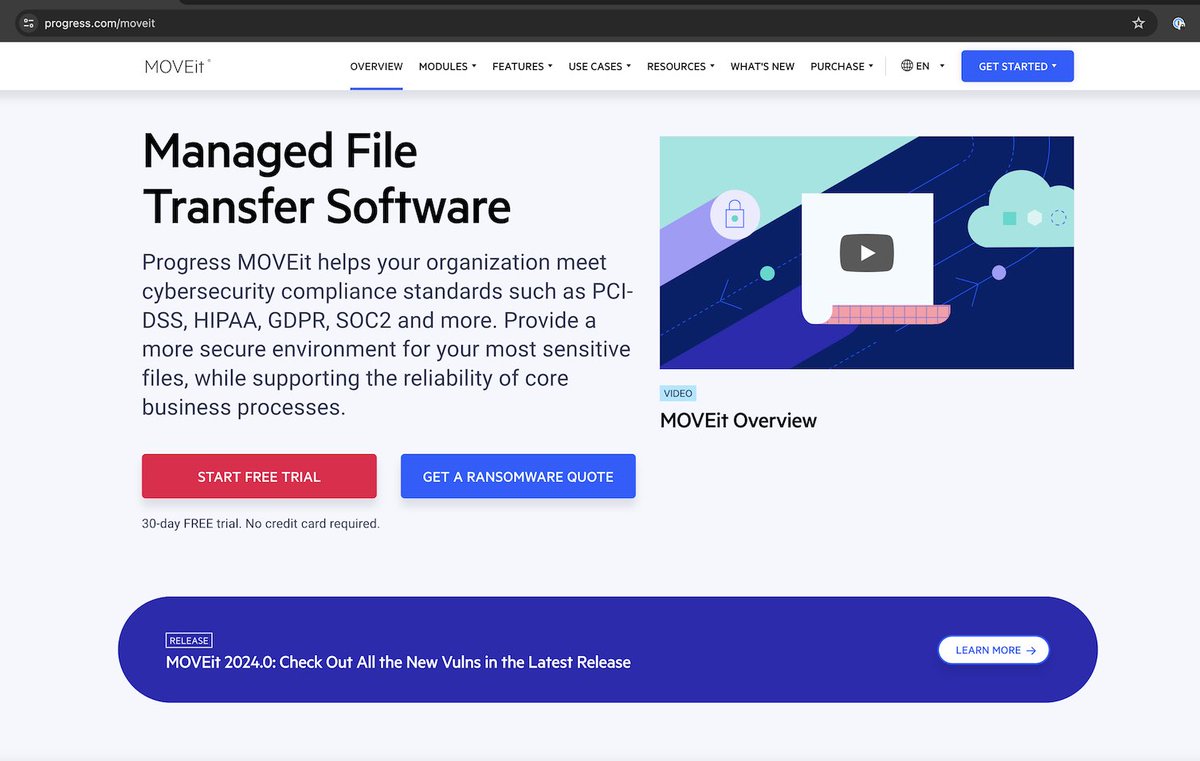The height and width of the screenshot is (761, 1200).
Task: Expand the Resources menu
Action: coord(681,66)
